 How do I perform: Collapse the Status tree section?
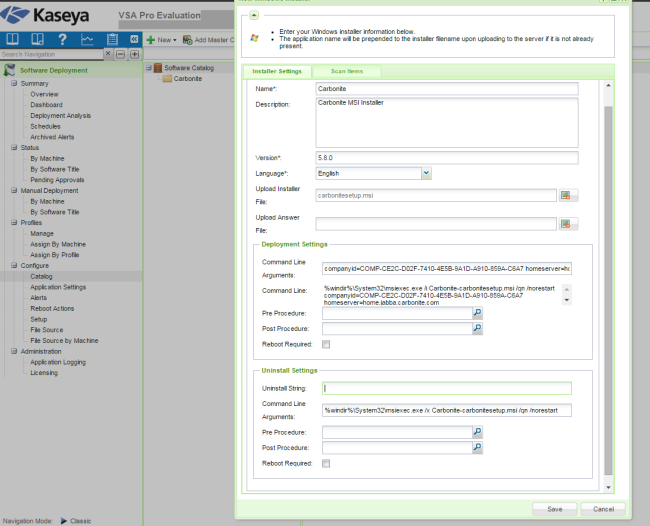(x=14, y=147)
